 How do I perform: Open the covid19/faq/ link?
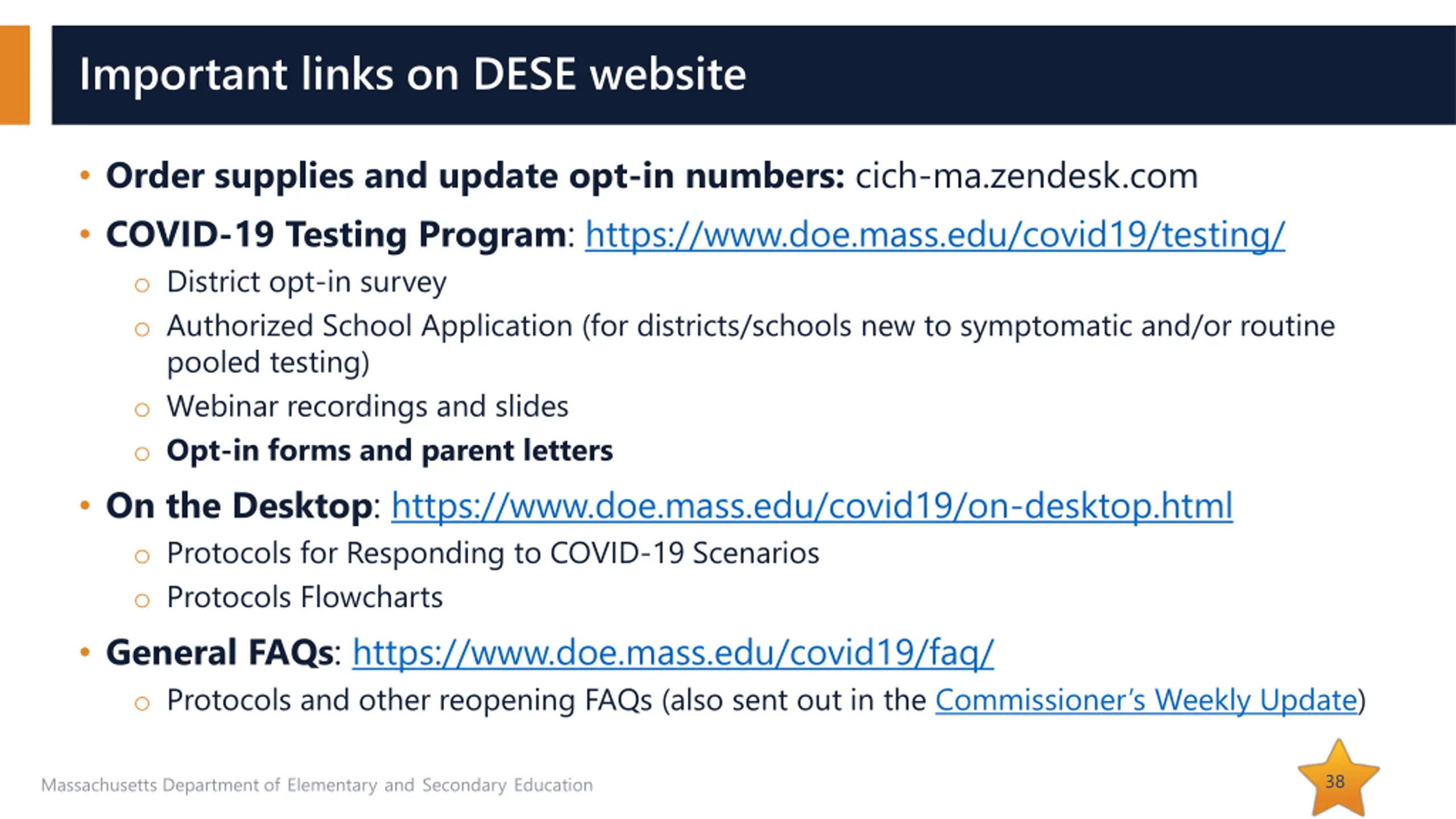pos(673,652)
